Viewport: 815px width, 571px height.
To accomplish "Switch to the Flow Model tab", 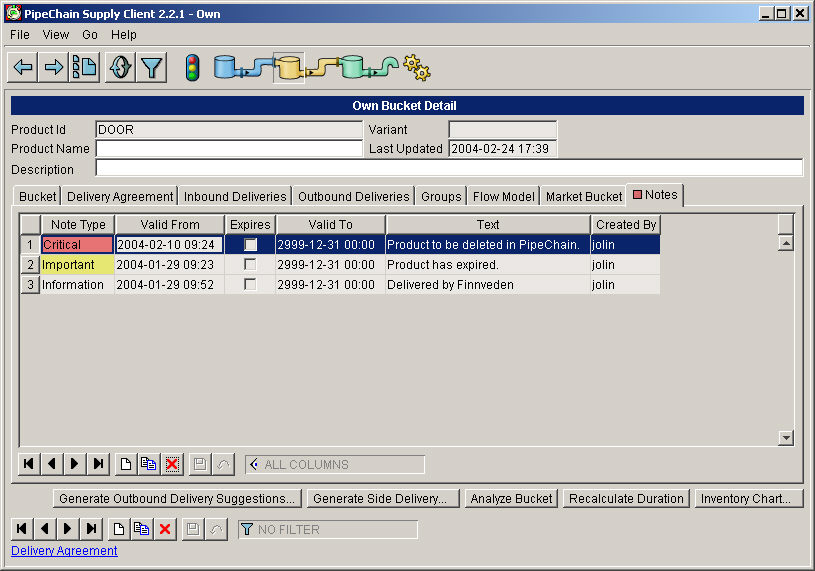I will (504, 196).
